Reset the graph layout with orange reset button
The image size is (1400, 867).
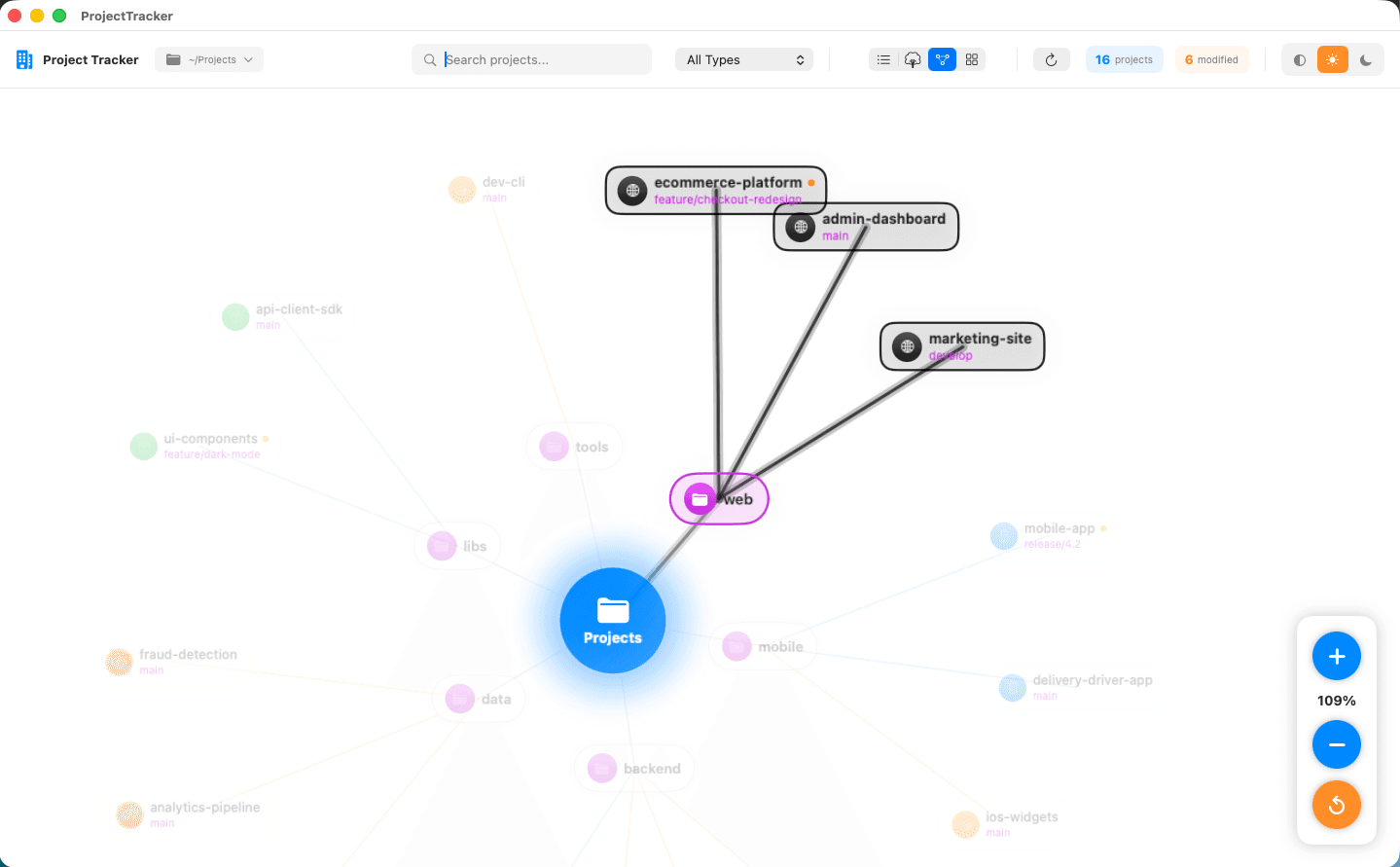1336,805
